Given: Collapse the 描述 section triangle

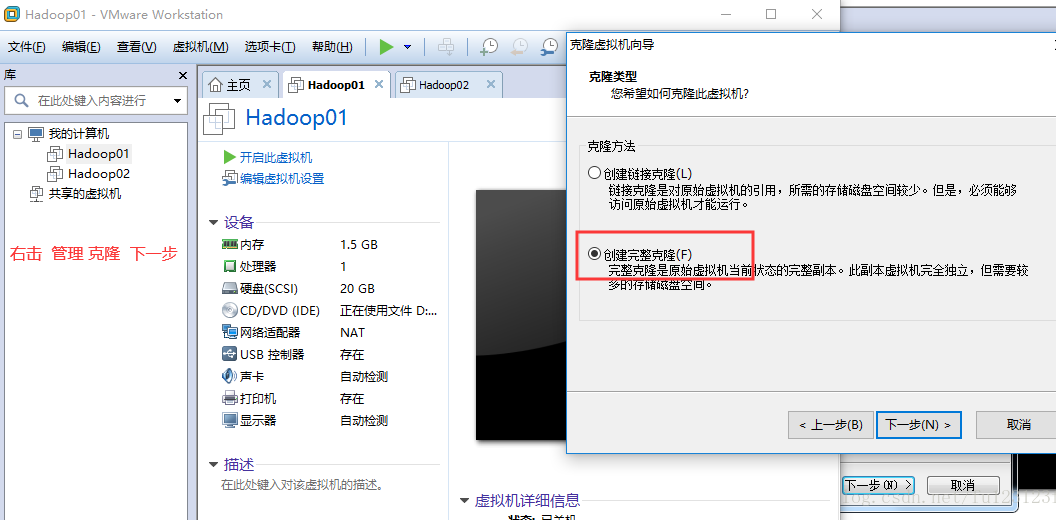Looking at the screenshot, I should pyautogui.click(x=213, y=465).
